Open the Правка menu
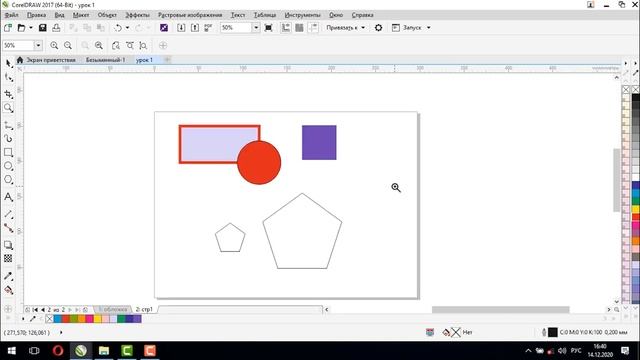 (x=36, y=15)
